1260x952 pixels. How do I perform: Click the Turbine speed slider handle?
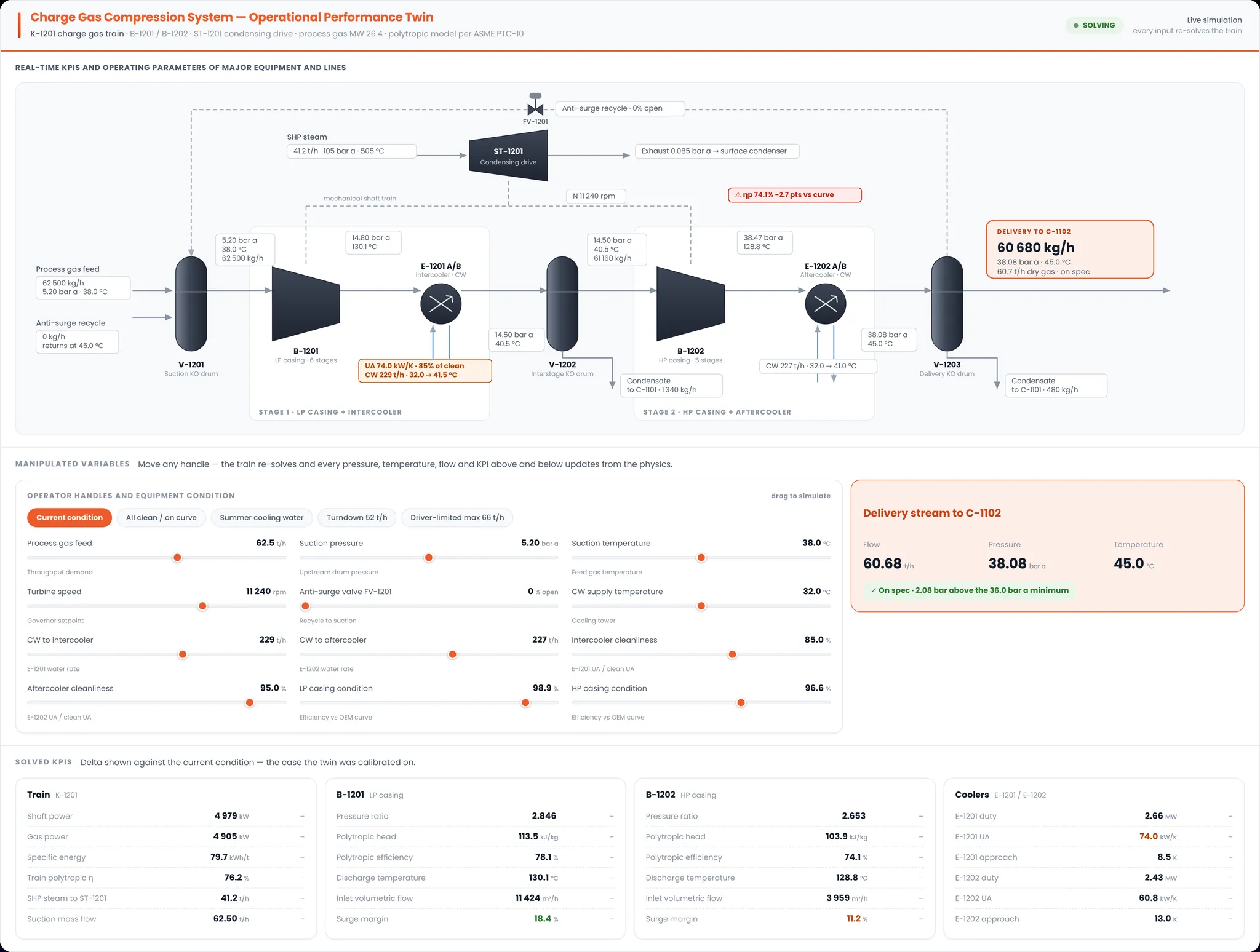pyautogui.click(x=202, y=606)
